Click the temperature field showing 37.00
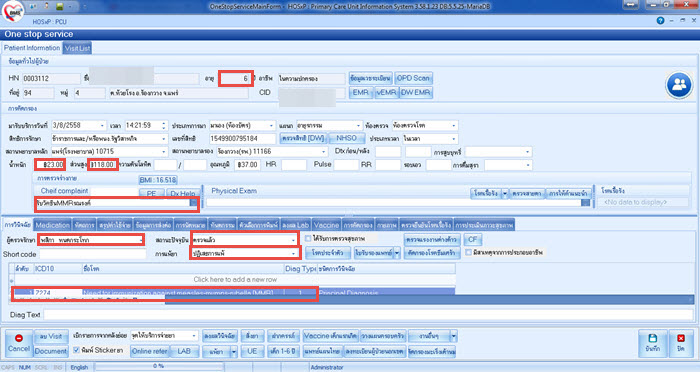This screenshot has height=372, width=700. pyautogui.click(x=247, y=165)
